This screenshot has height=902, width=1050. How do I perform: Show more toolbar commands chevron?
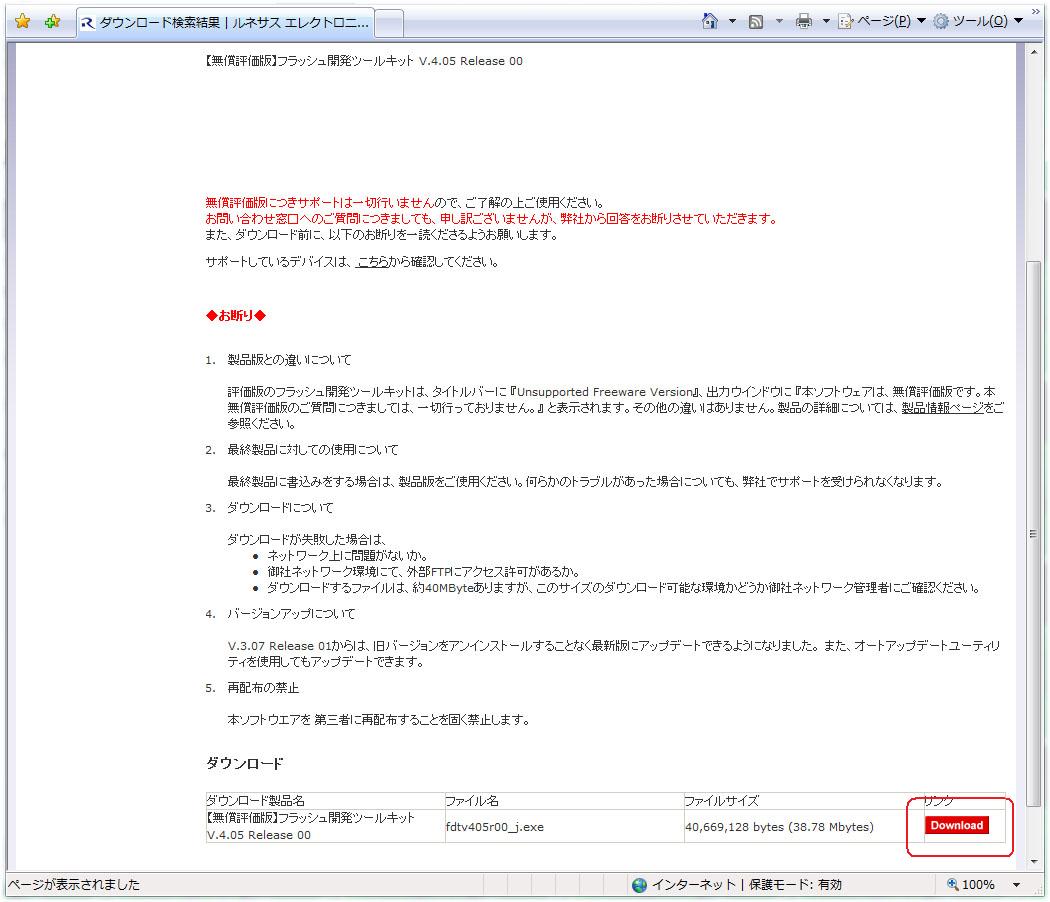point(1035,12)
